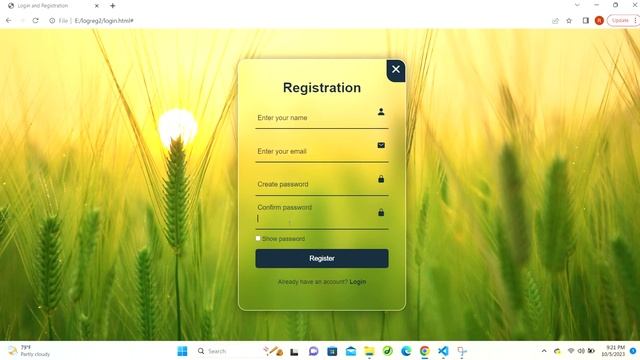
Task: Close the Login and Registration tab
Action: 97,6
